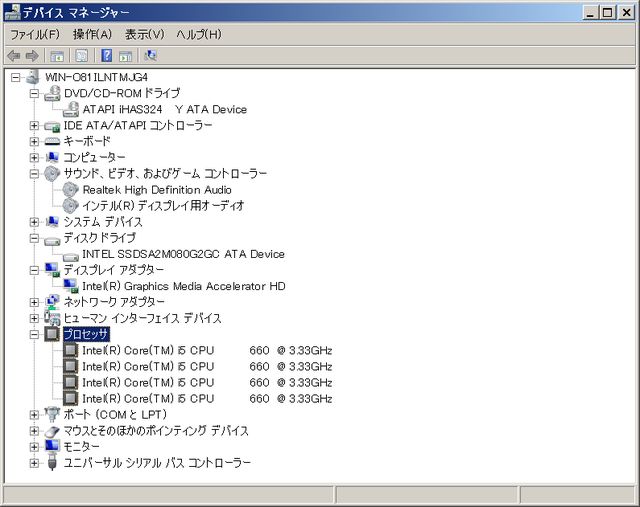Select the Realtek High Definition Audio device
Viewport: 640px width, 507px height.
click(157, 190)
